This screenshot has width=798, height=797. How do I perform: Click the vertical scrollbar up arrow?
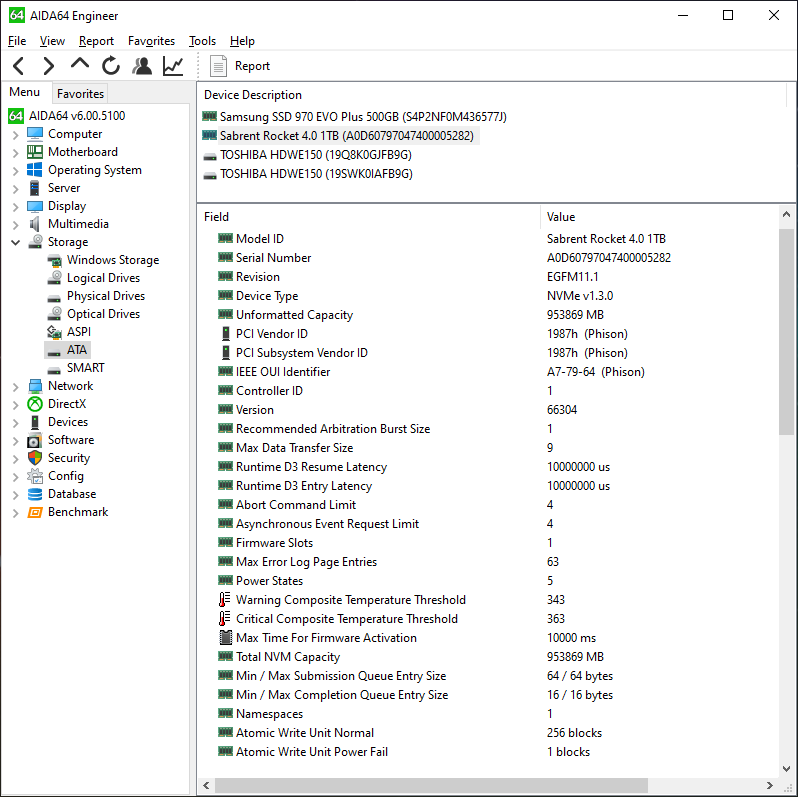[786, 214]
